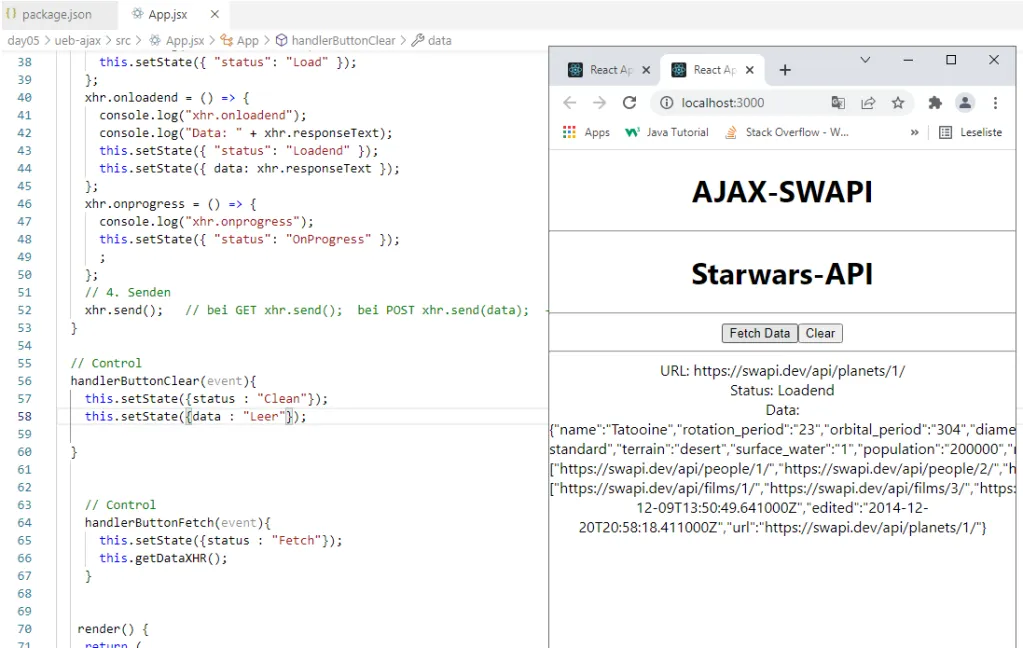
Task: Focus the localhost:3000 address bar
Action: click(x=722, y=102)
